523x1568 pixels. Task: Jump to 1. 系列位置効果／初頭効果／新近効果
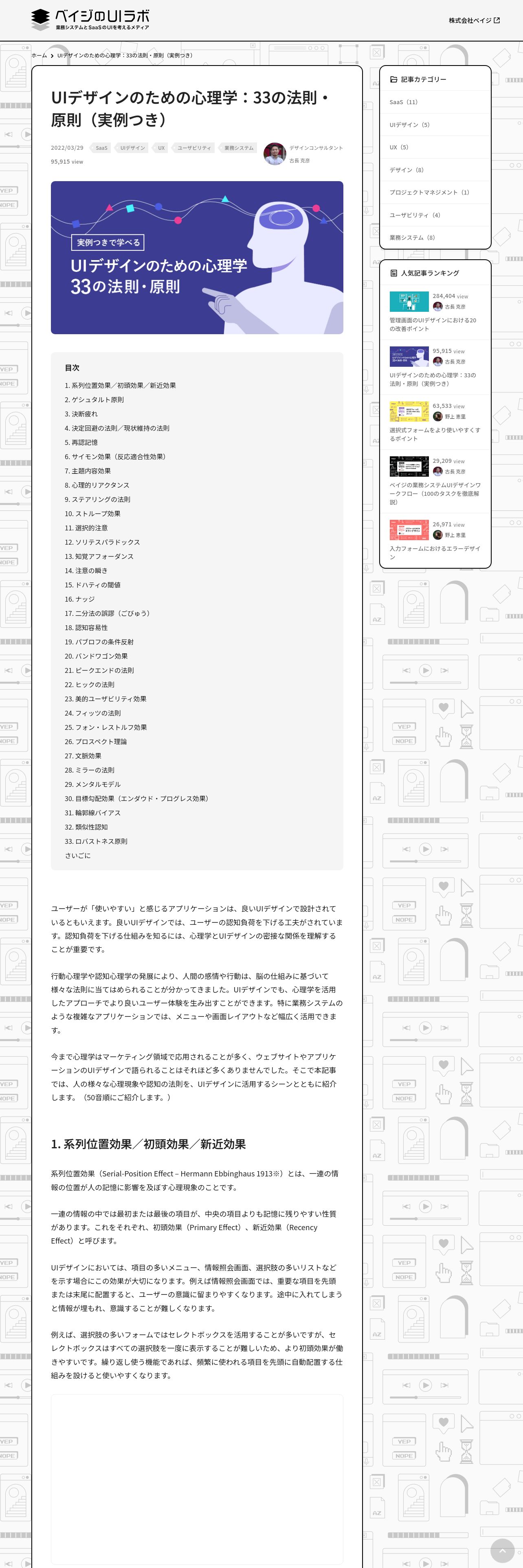(121, 385)
